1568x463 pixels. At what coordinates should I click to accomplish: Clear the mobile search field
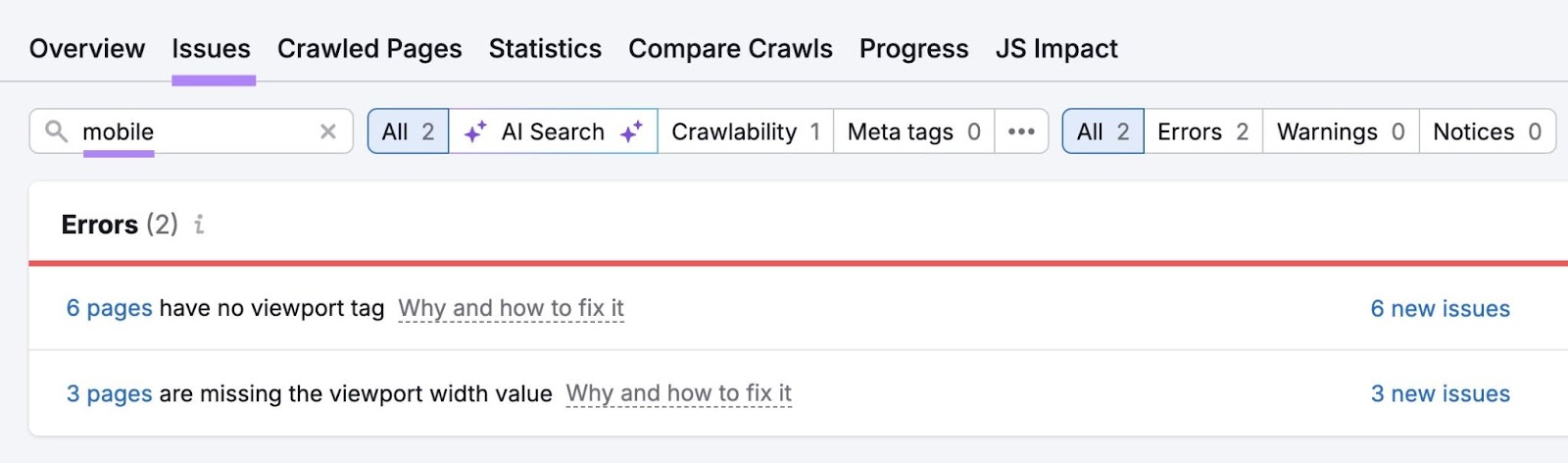328,131
